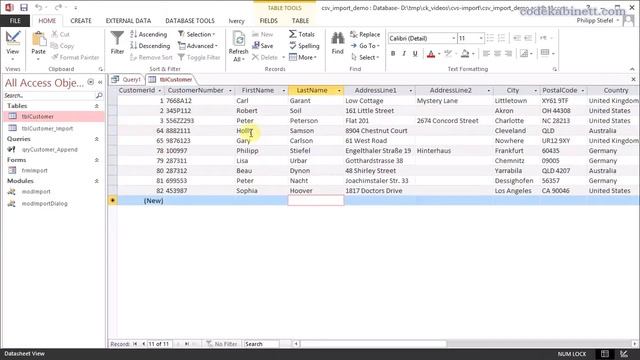Image resolution: width=640 pixels, height=360 pixels.
Task: Save database via quick access toolbar icon
Action: click(x=24, y=7)
